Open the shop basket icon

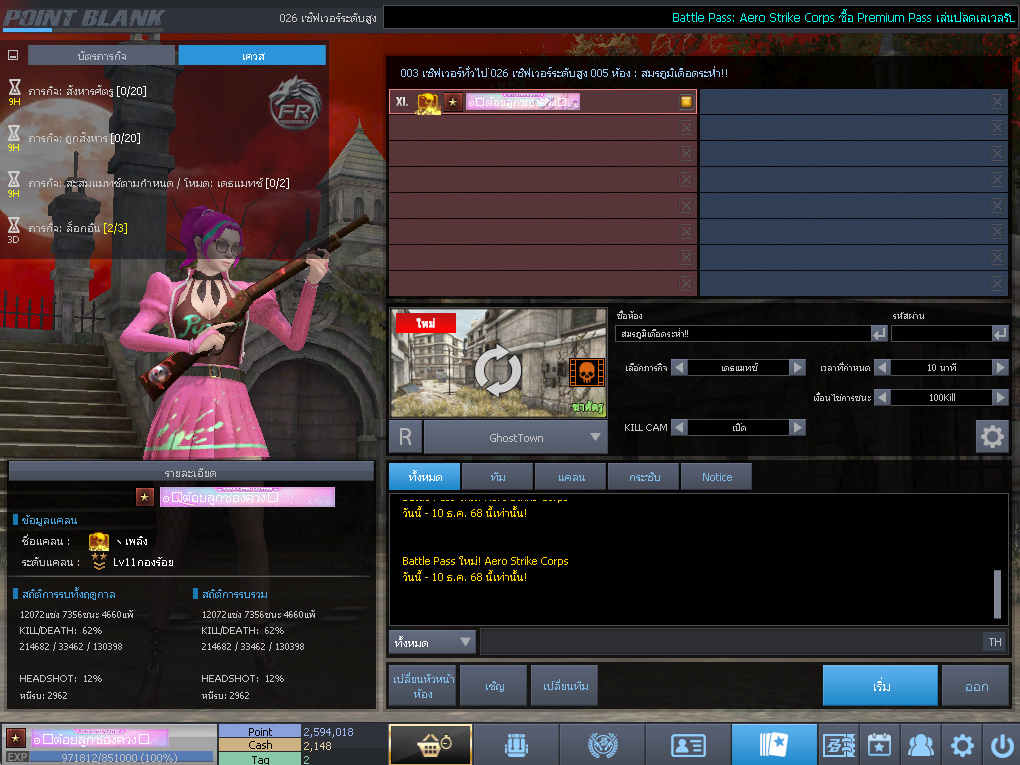coord(430,745)
